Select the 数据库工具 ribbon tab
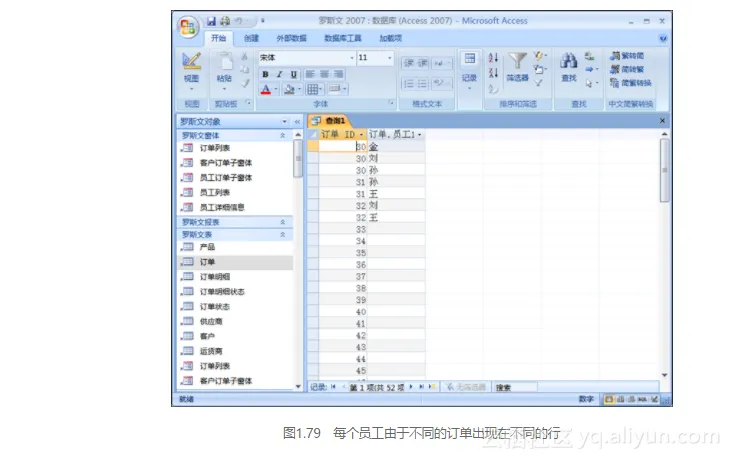This screenshot has width=731, height=460. tap(343, 38)
